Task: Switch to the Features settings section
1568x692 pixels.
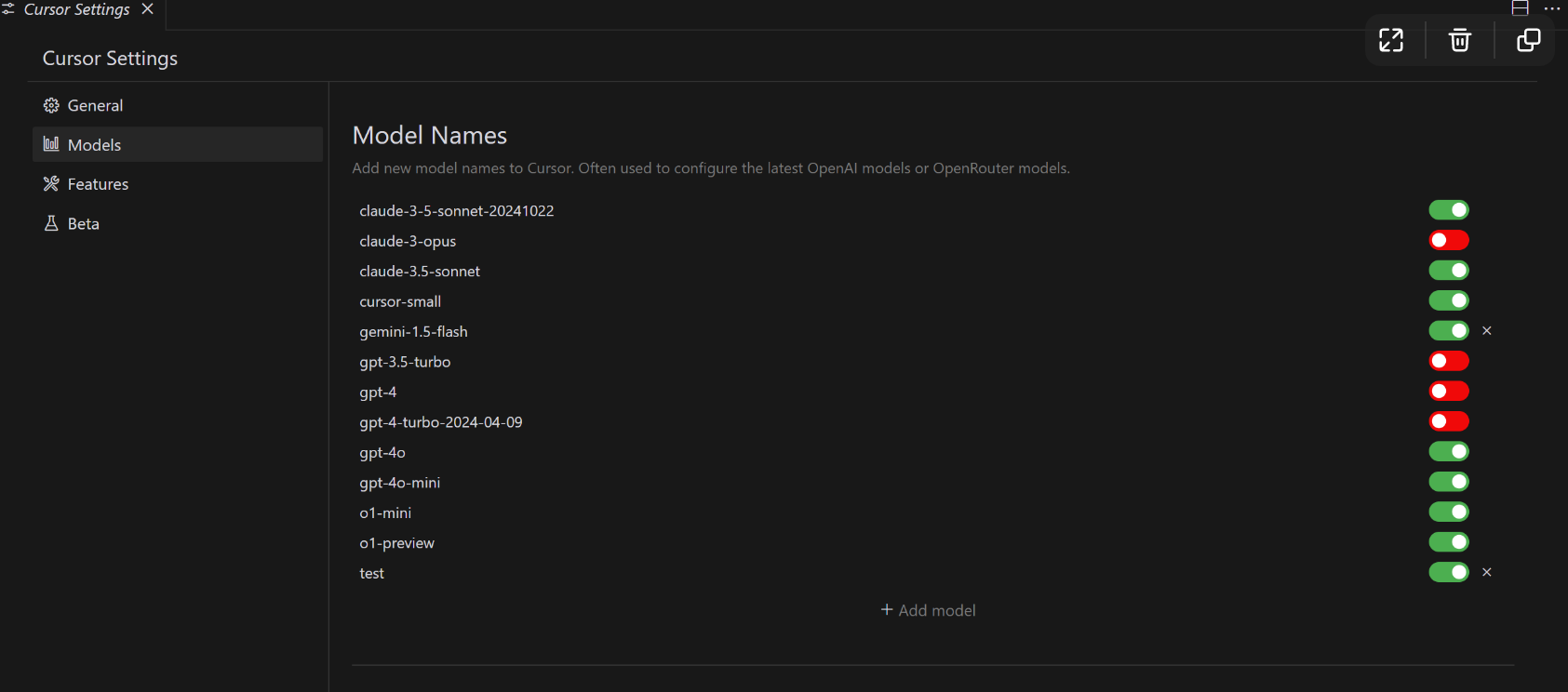Action: click(x=98, y=184)
